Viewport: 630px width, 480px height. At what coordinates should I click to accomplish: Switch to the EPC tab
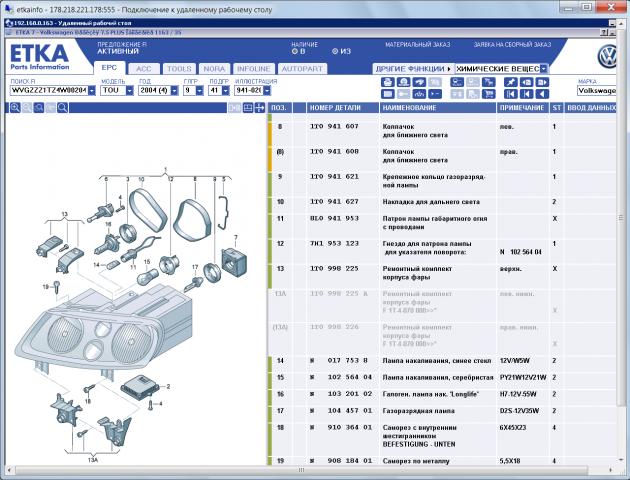109,68
